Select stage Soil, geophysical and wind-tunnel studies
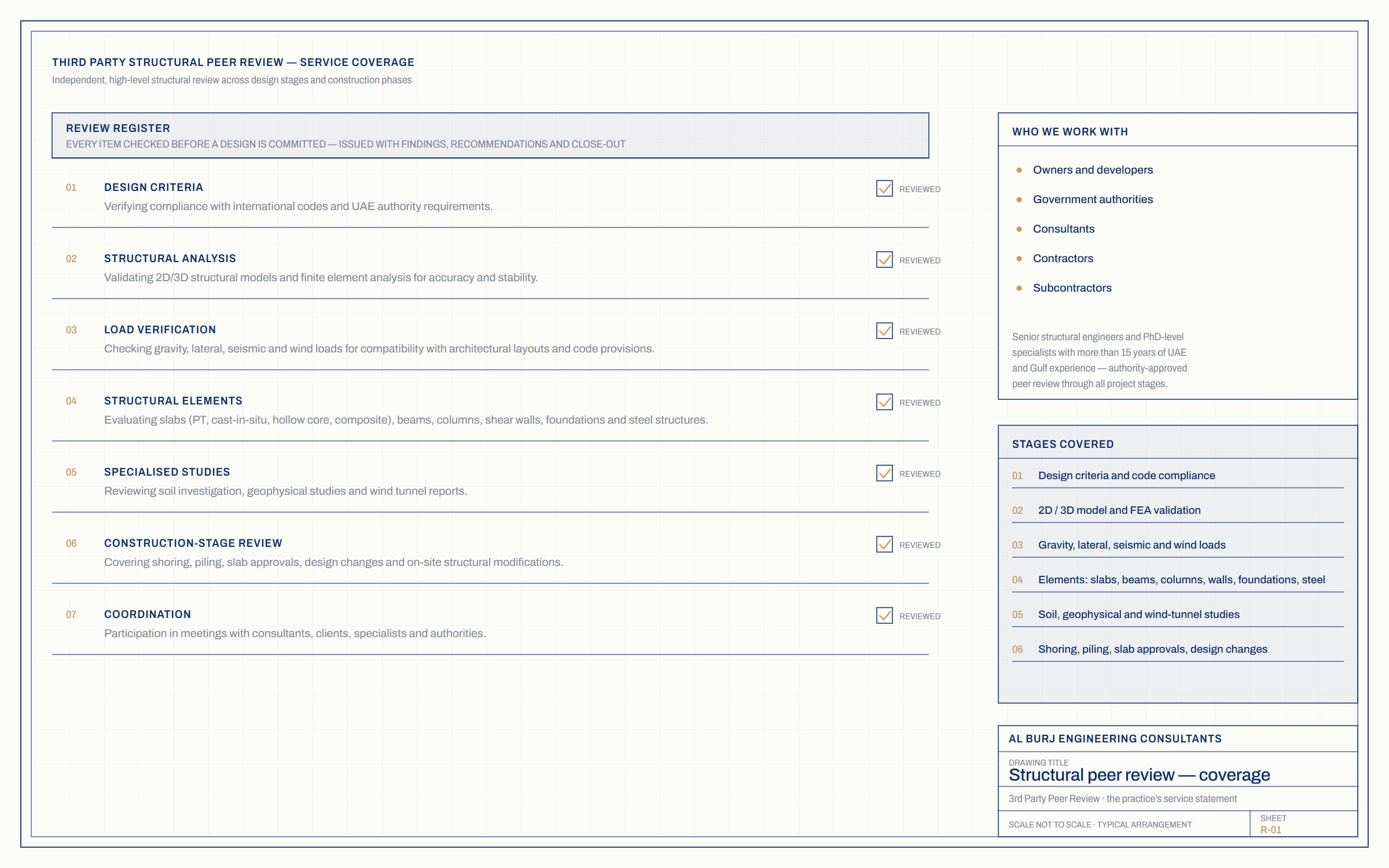The width and height of the screenshot is (1389, 868). 1138,615
